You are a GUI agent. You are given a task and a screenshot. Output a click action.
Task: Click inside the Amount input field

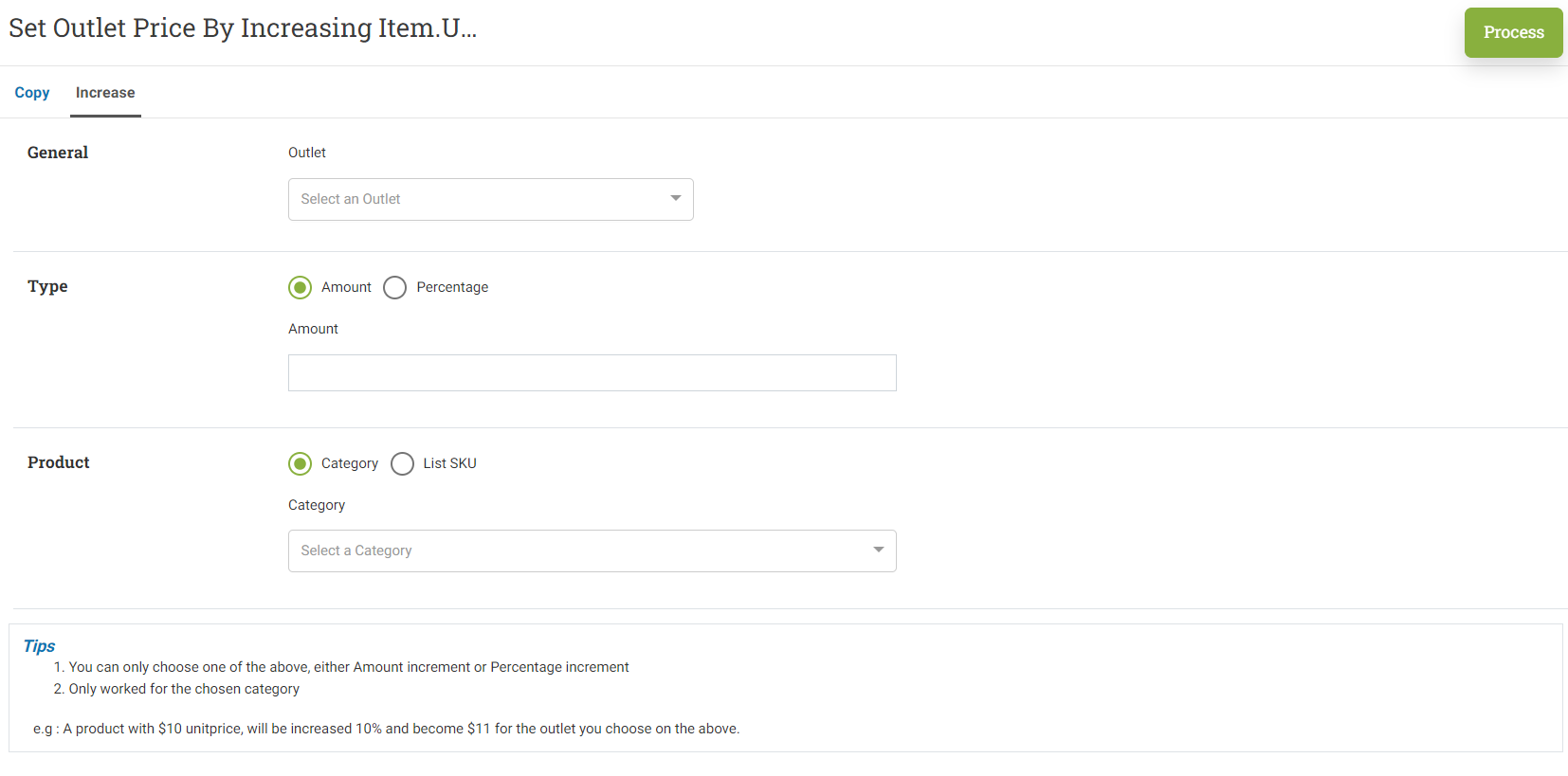click(592, 372)
